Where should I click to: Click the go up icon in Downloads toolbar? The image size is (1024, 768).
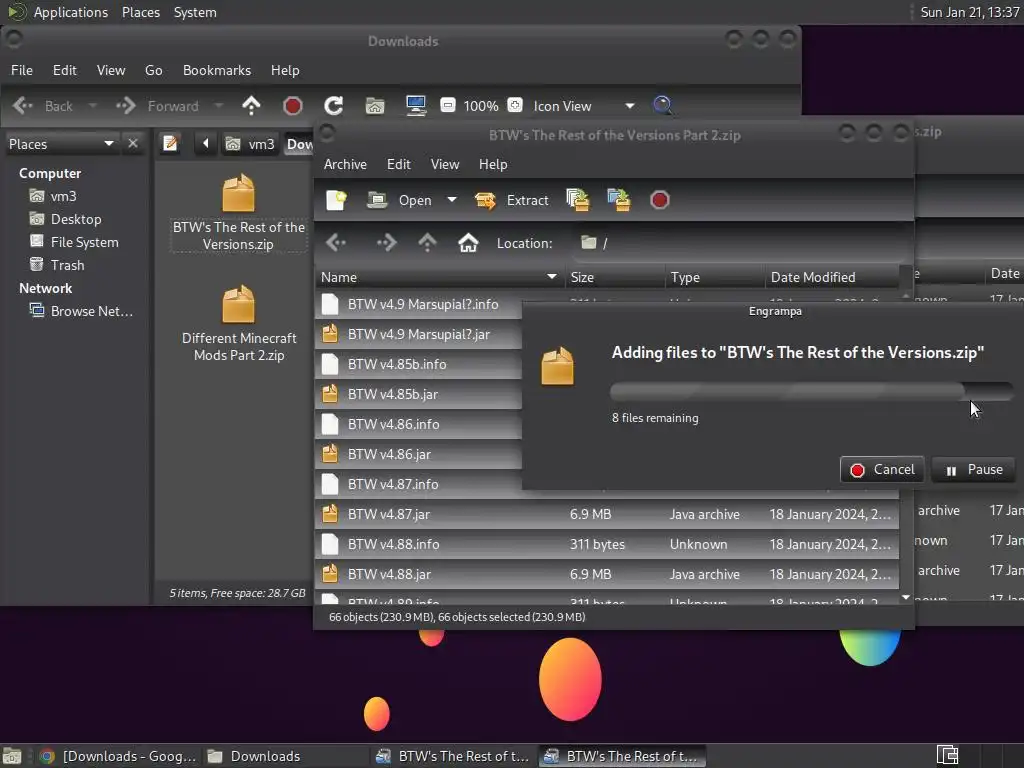click(251, 106)
